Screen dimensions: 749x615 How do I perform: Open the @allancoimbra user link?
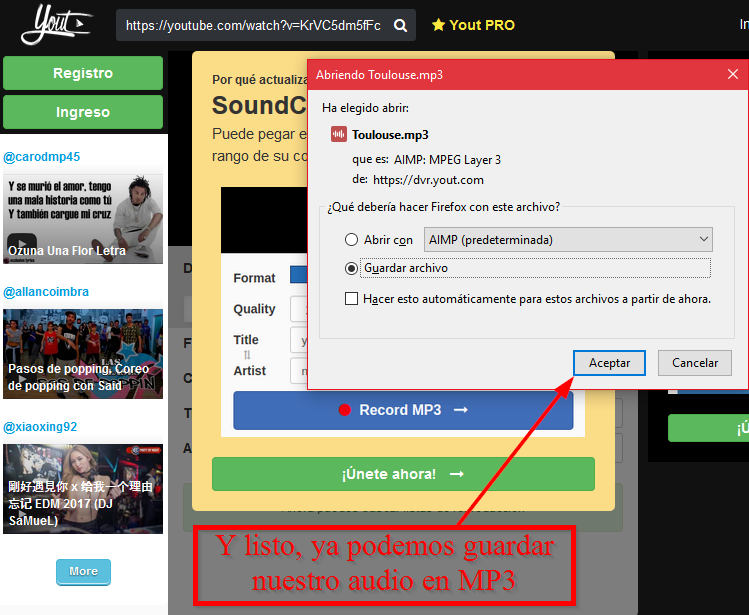(46, 291)
